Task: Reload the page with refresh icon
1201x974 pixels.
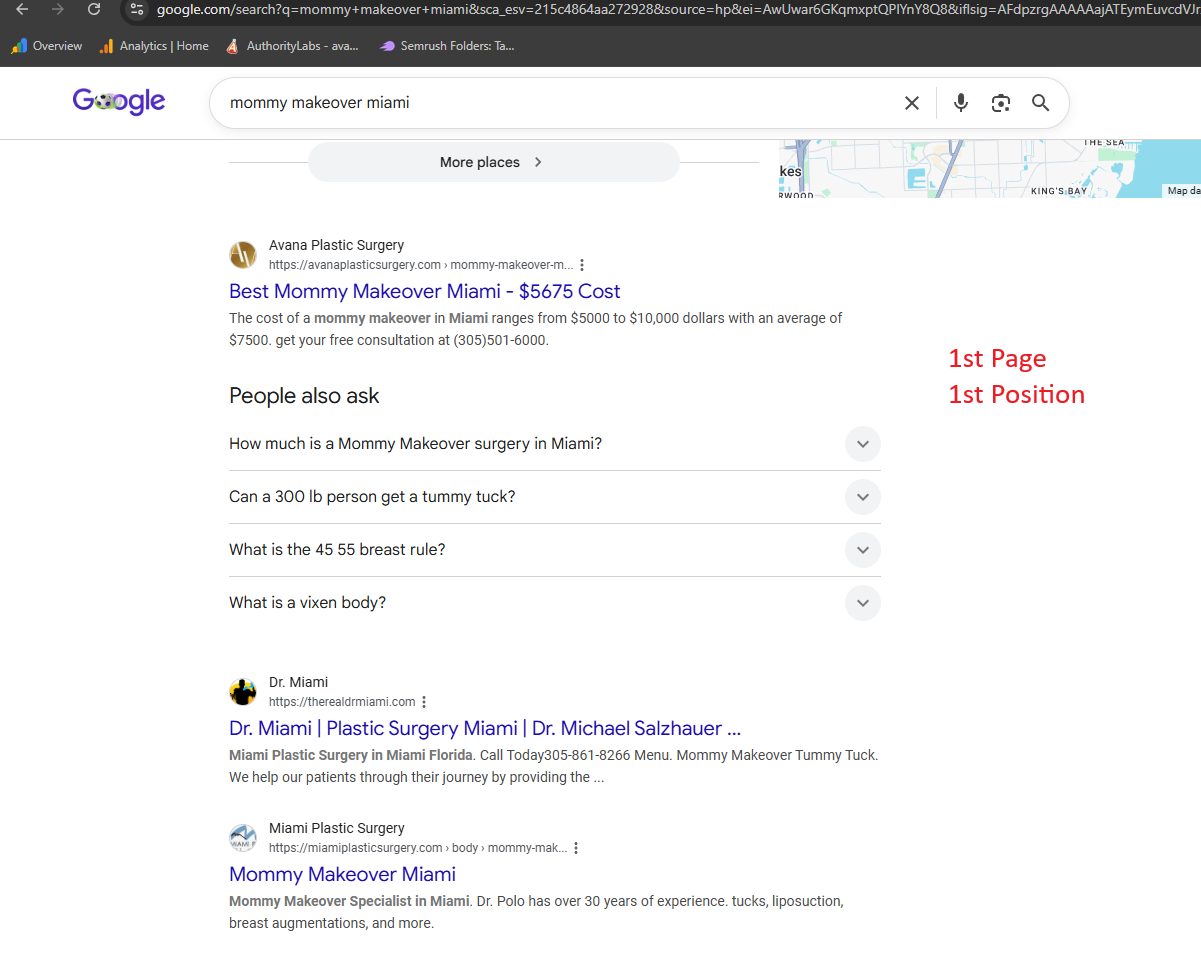Action: tap(94, 9)
